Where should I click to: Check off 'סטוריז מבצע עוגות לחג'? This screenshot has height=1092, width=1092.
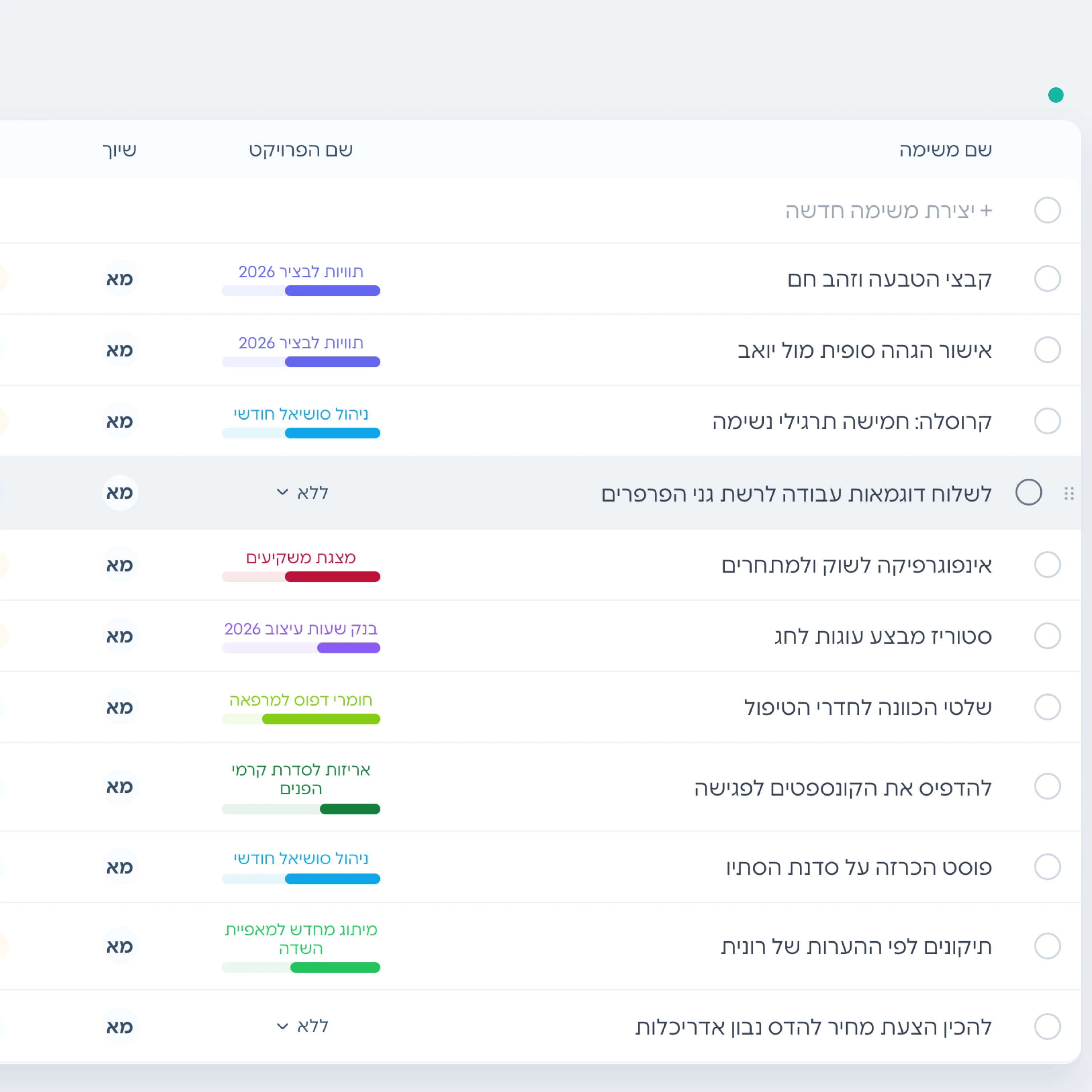coord(1047,636)
